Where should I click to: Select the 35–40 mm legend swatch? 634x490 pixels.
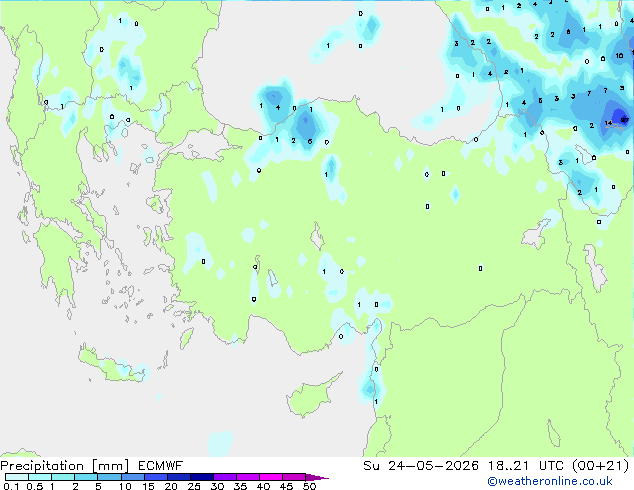(247, 477)
